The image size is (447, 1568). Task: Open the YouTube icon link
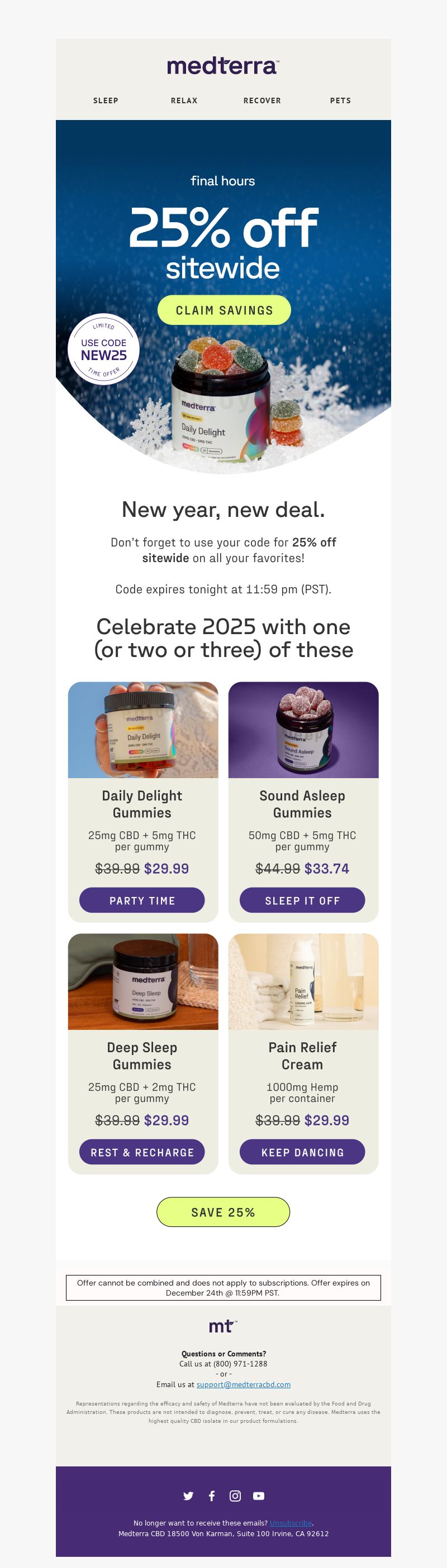[259, 1495]
